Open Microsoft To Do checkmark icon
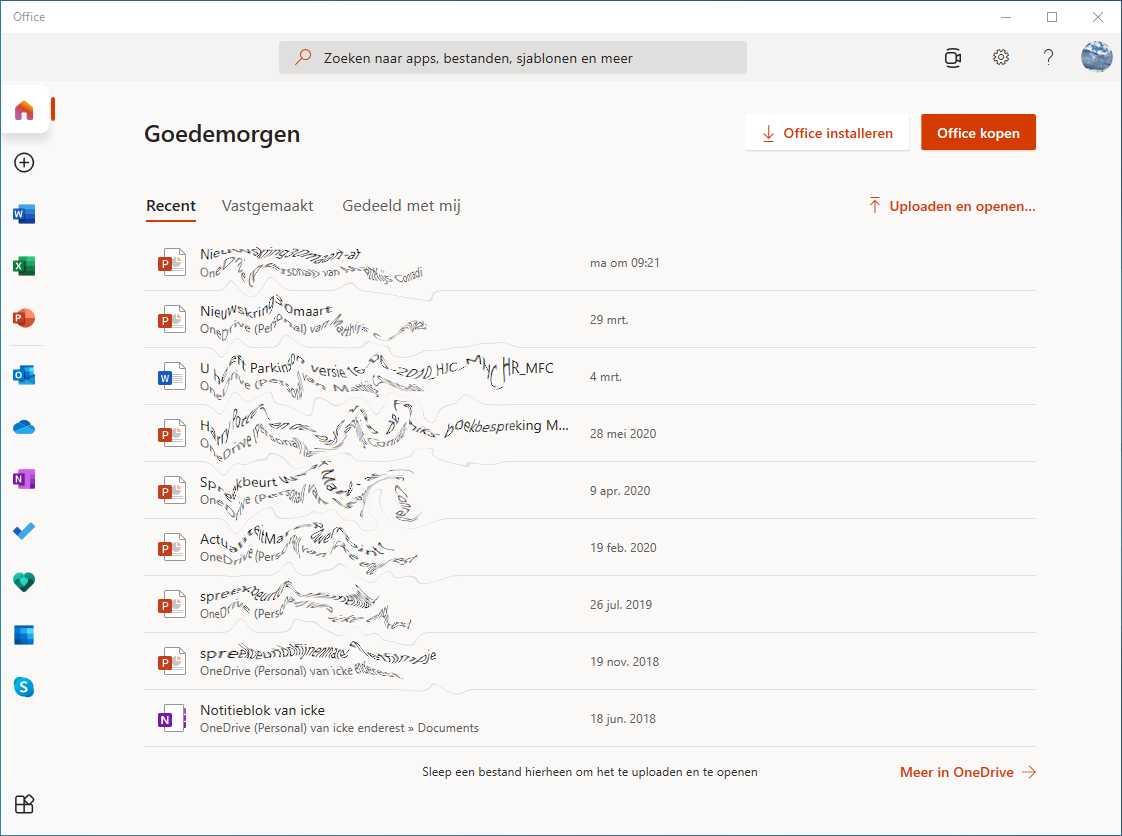This screenshot has height=836, width=1122. pos(24,531)
